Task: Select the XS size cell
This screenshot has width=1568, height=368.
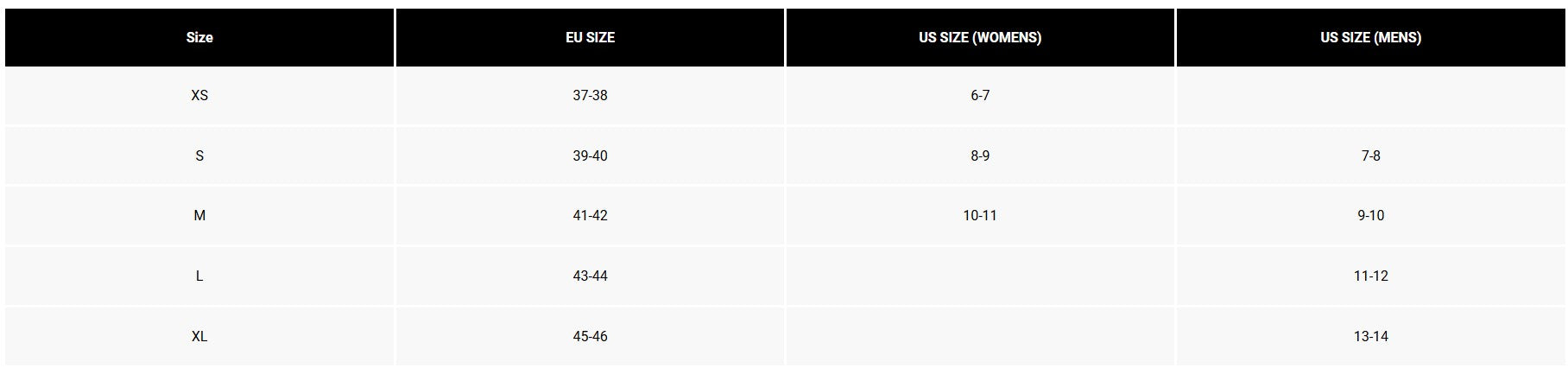Action: 199,95
